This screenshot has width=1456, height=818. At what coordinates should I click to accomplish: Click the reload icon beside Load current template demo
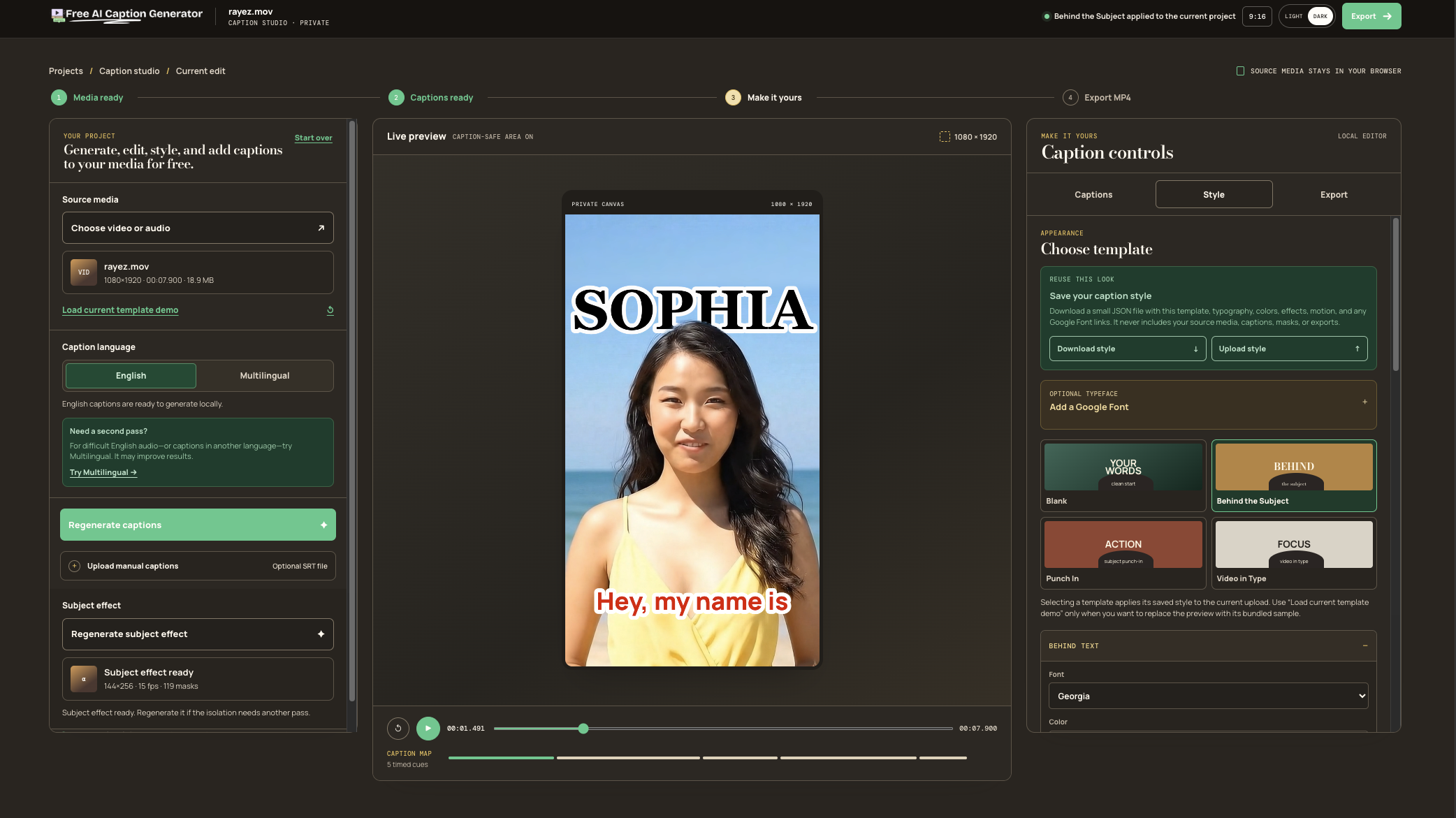tap(330, 310)
